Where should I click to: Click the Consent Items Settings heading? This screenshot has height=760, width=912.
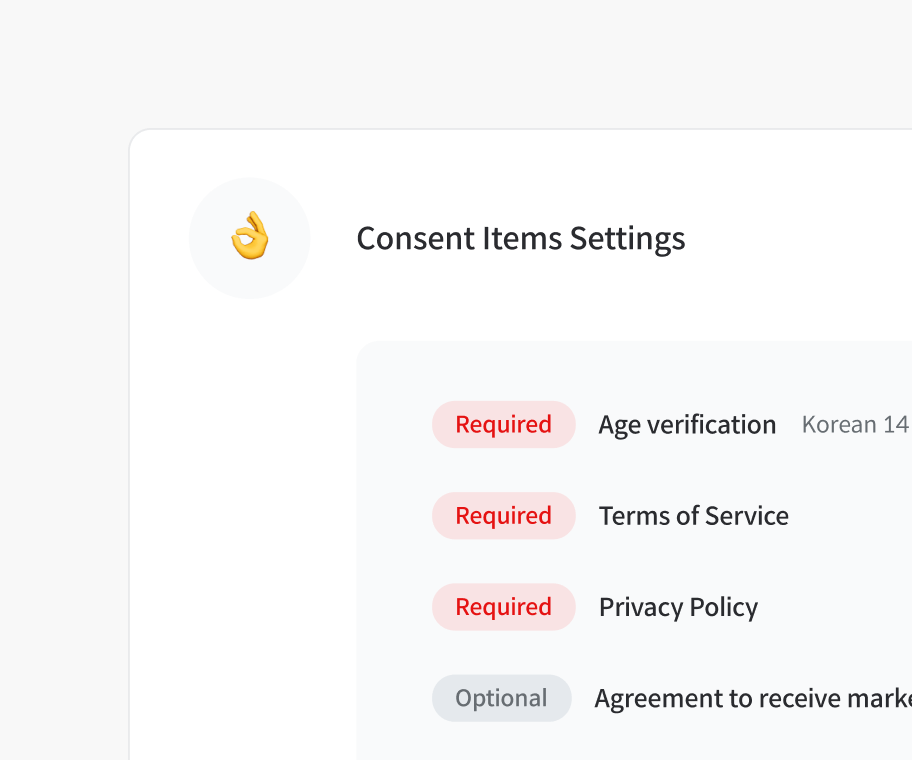click(x=520, y=239)
